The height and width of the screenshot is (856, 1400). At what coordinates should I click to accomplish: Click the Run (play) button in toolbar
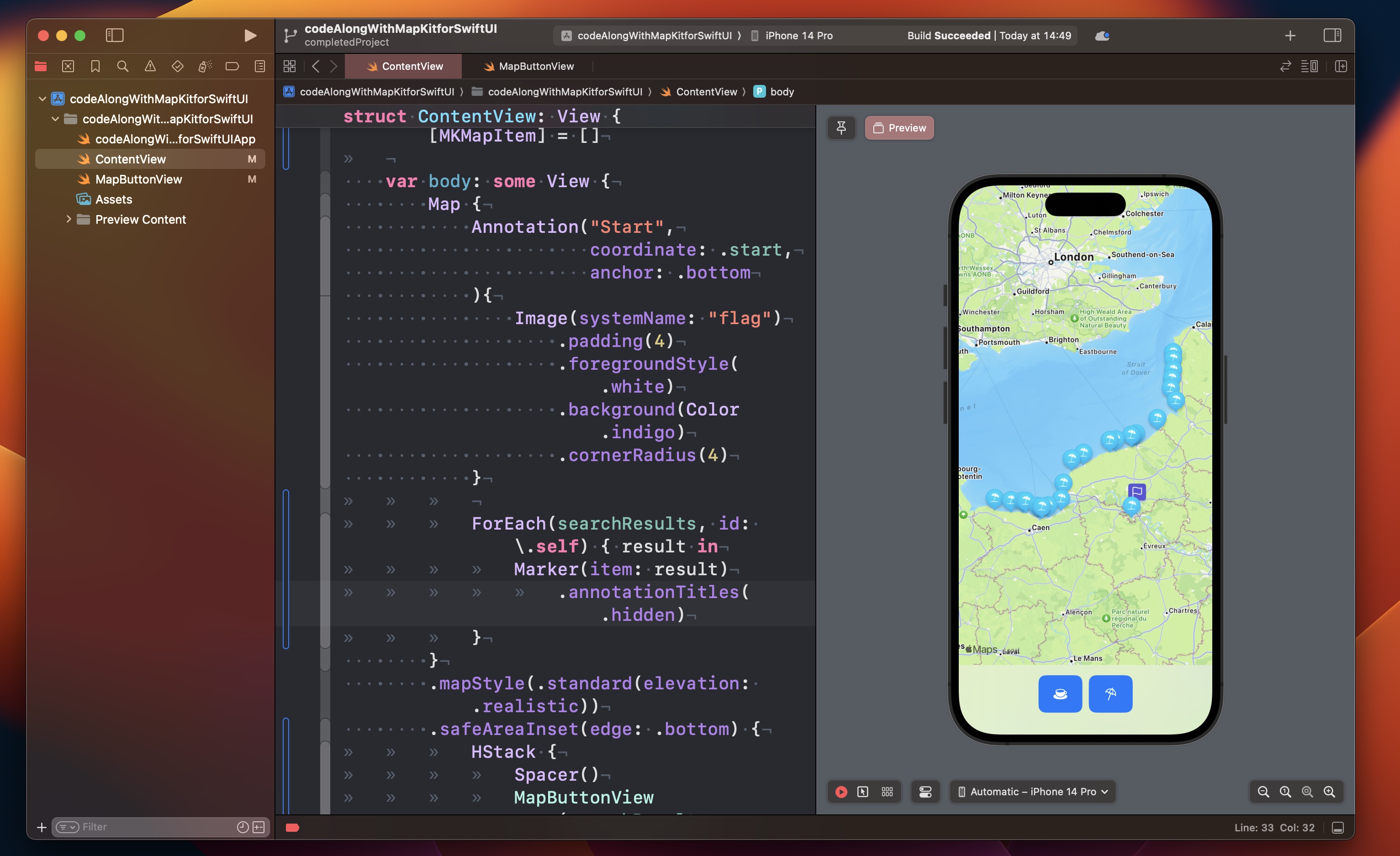tap(250, 36)
